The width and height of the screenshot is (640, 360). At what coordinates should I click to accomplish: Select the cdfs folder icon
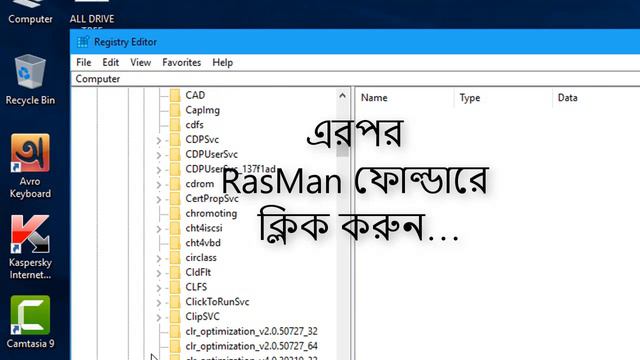[175, 125]
